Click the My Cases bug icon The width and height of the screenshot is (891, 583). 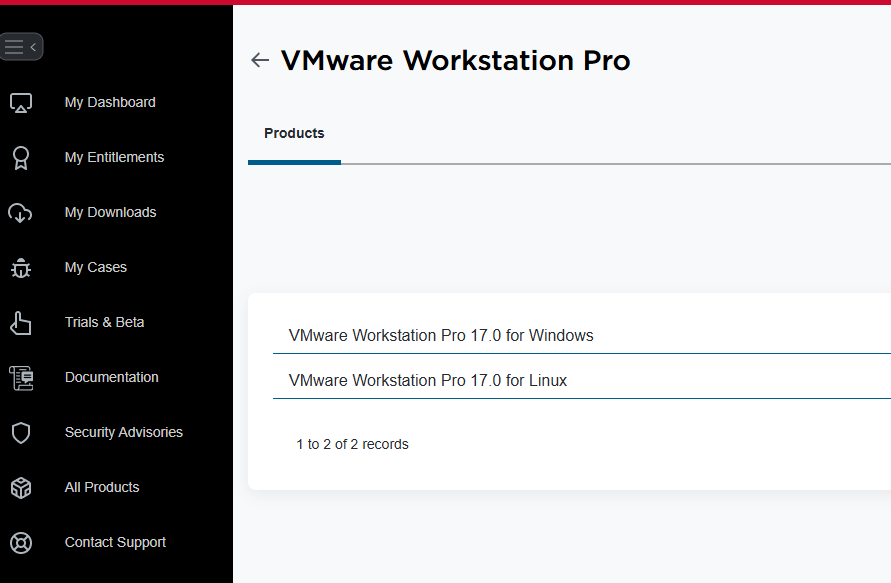pyautogui.click(x=21, y=268)
